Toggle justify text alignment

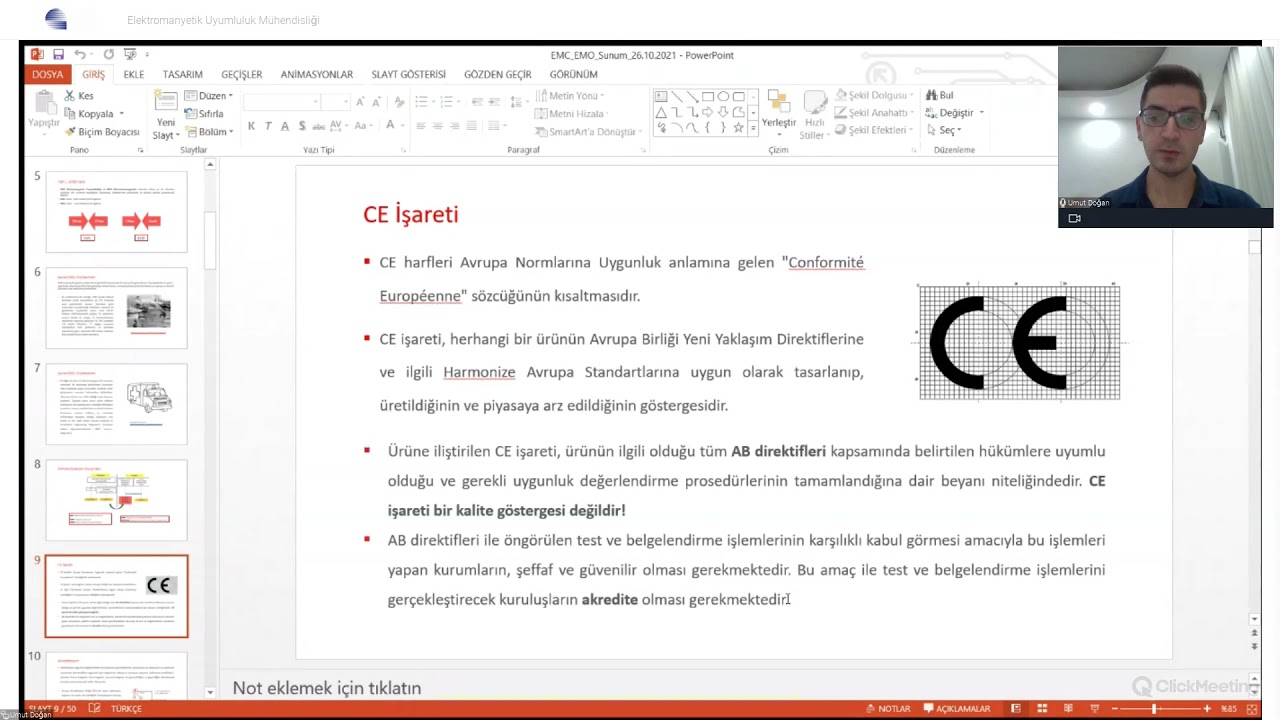click(x=472, y=126)
